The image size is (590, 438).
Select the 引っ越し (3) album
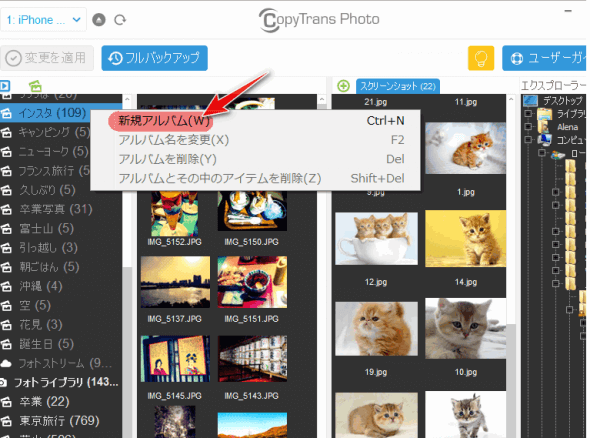tap(48, 248)
